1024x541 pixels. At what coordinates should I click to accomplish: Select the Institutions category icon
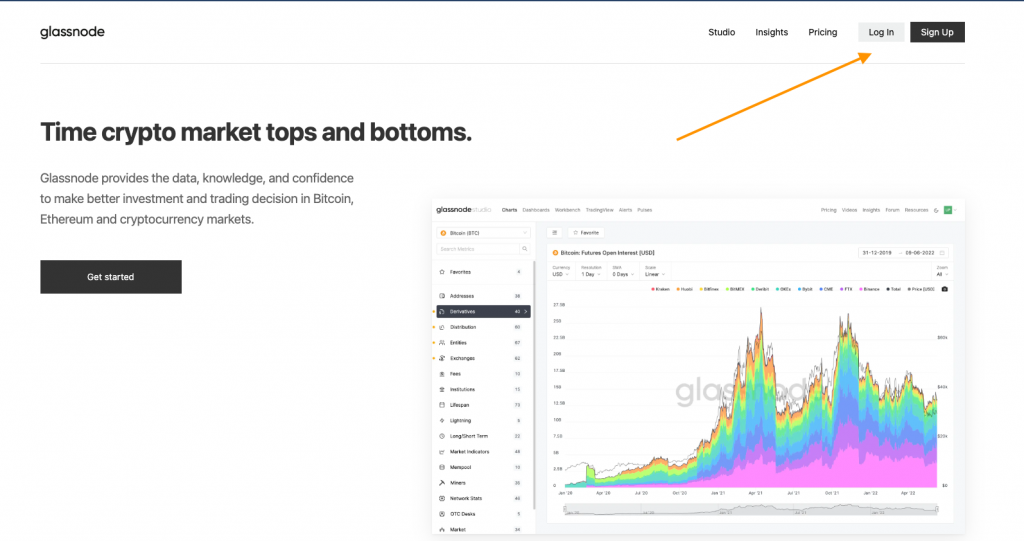442,389
